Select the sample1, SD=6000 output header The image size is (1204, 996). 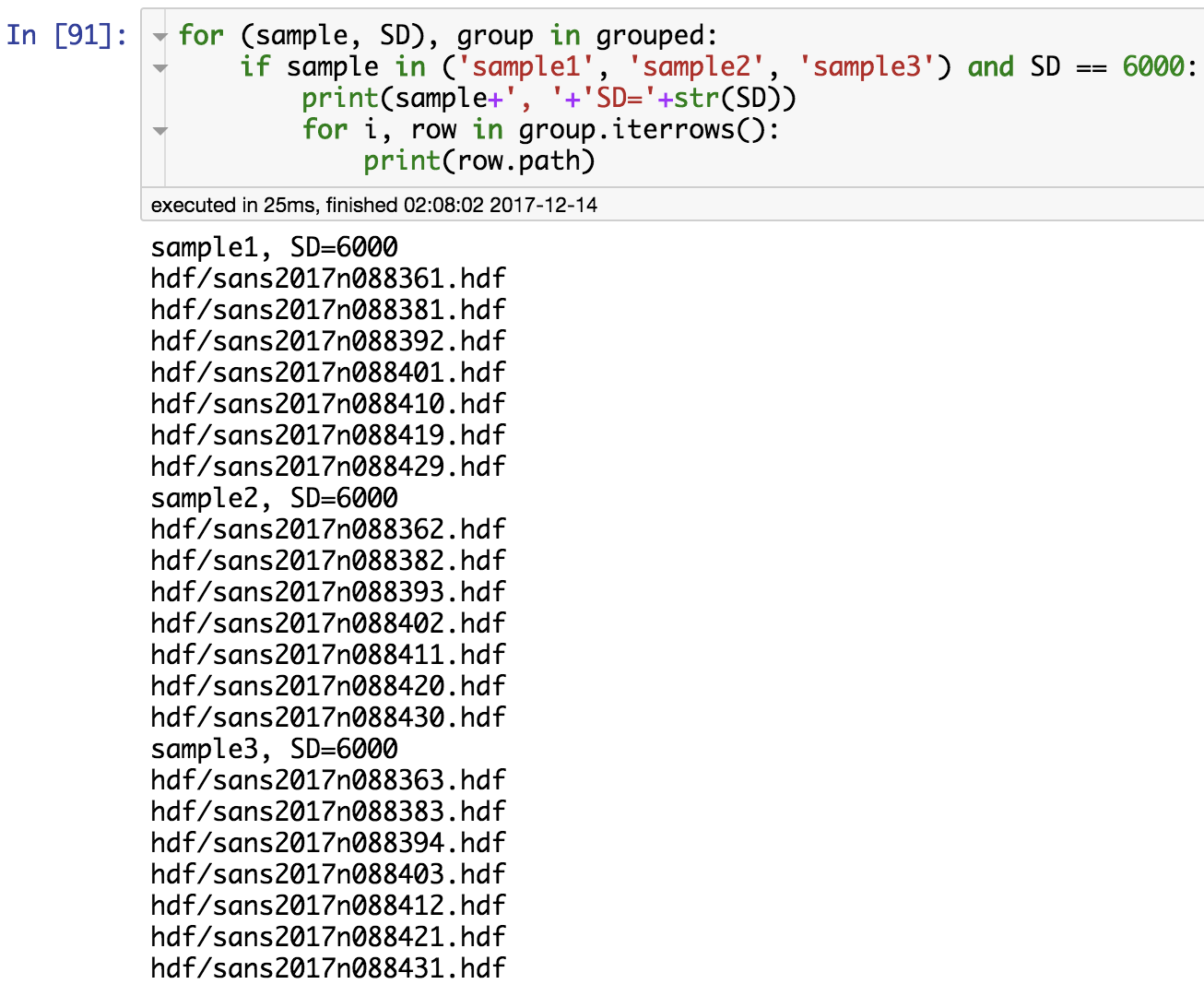(x=274, y=247)
